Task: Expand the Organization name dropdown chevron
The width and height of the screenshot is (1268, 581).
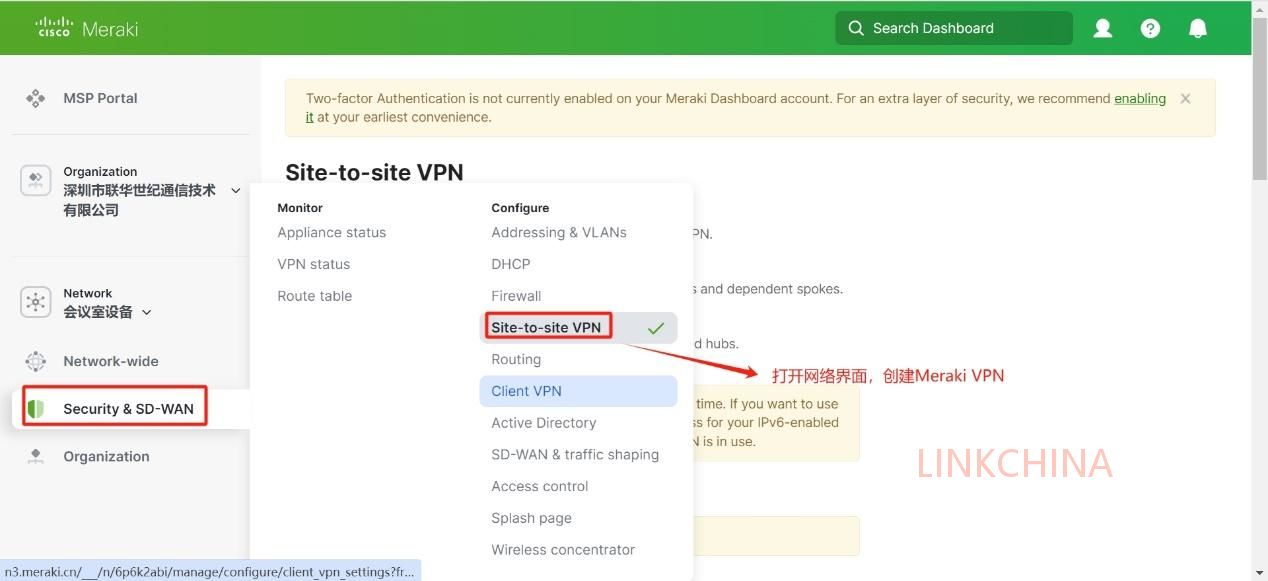Action: pyautogui.click(x=236, y=190)
